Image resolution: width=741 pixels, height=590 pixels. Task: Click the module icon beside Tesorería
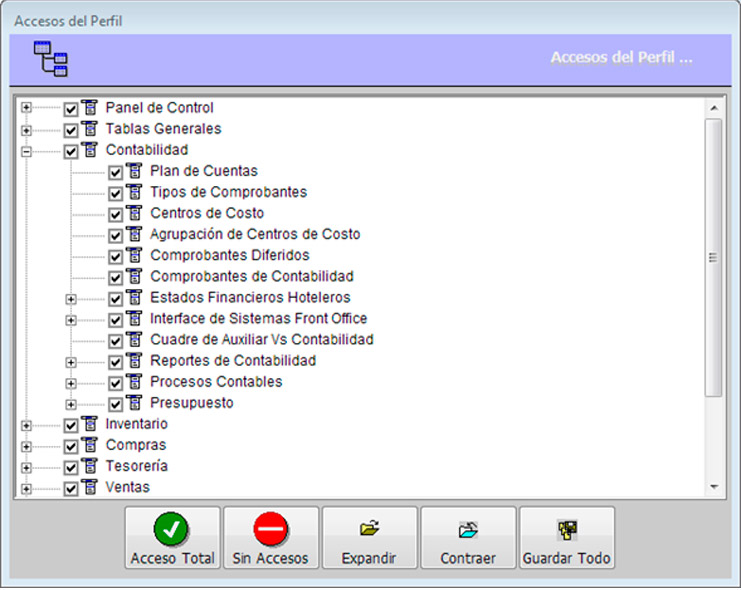(89, 466)
